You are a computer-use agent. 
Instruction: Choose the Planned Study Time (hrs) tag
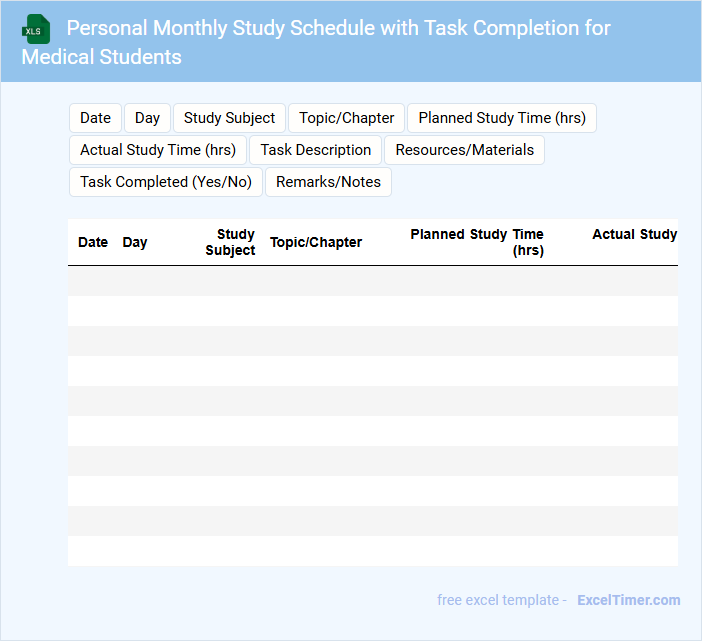[502, 118]
